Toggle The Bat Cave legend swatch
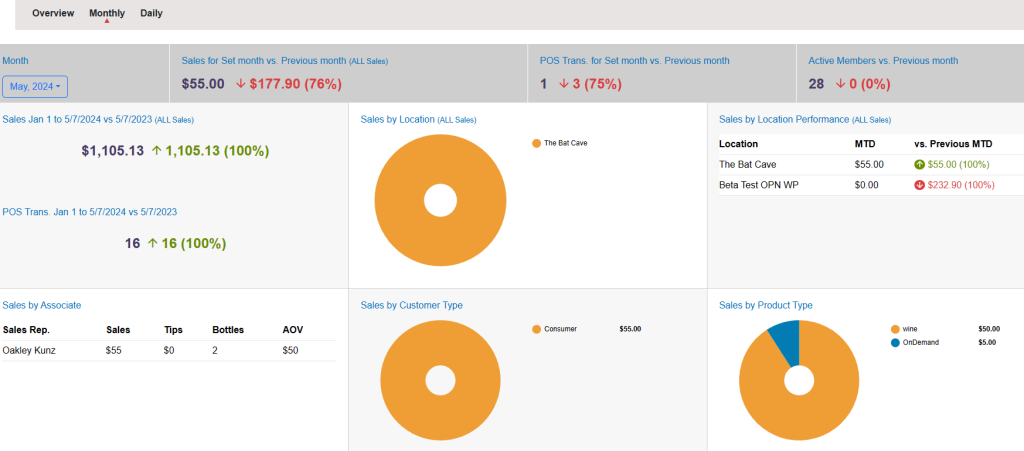Viewport: 1024px width, 451px height. click(x=536, y=144)
